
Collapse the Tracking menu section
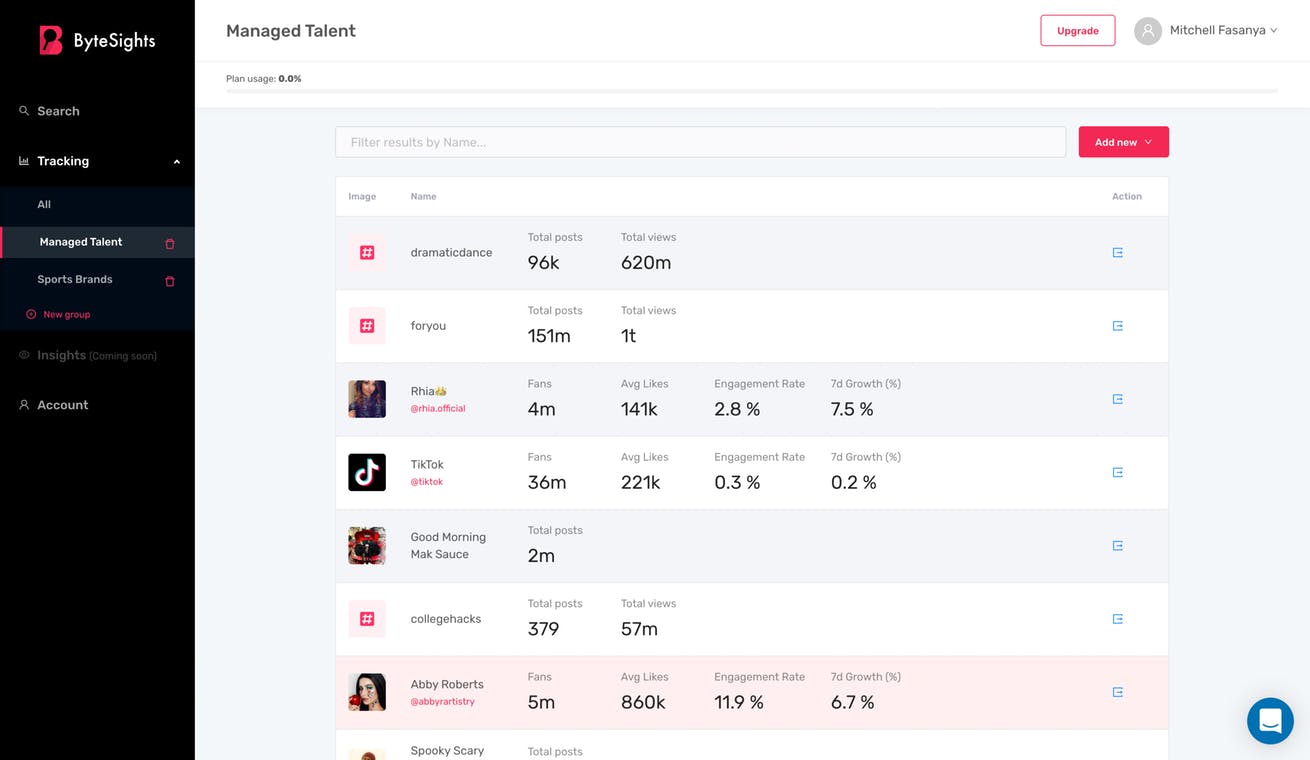pyautogui.click(x=177, y=162)
